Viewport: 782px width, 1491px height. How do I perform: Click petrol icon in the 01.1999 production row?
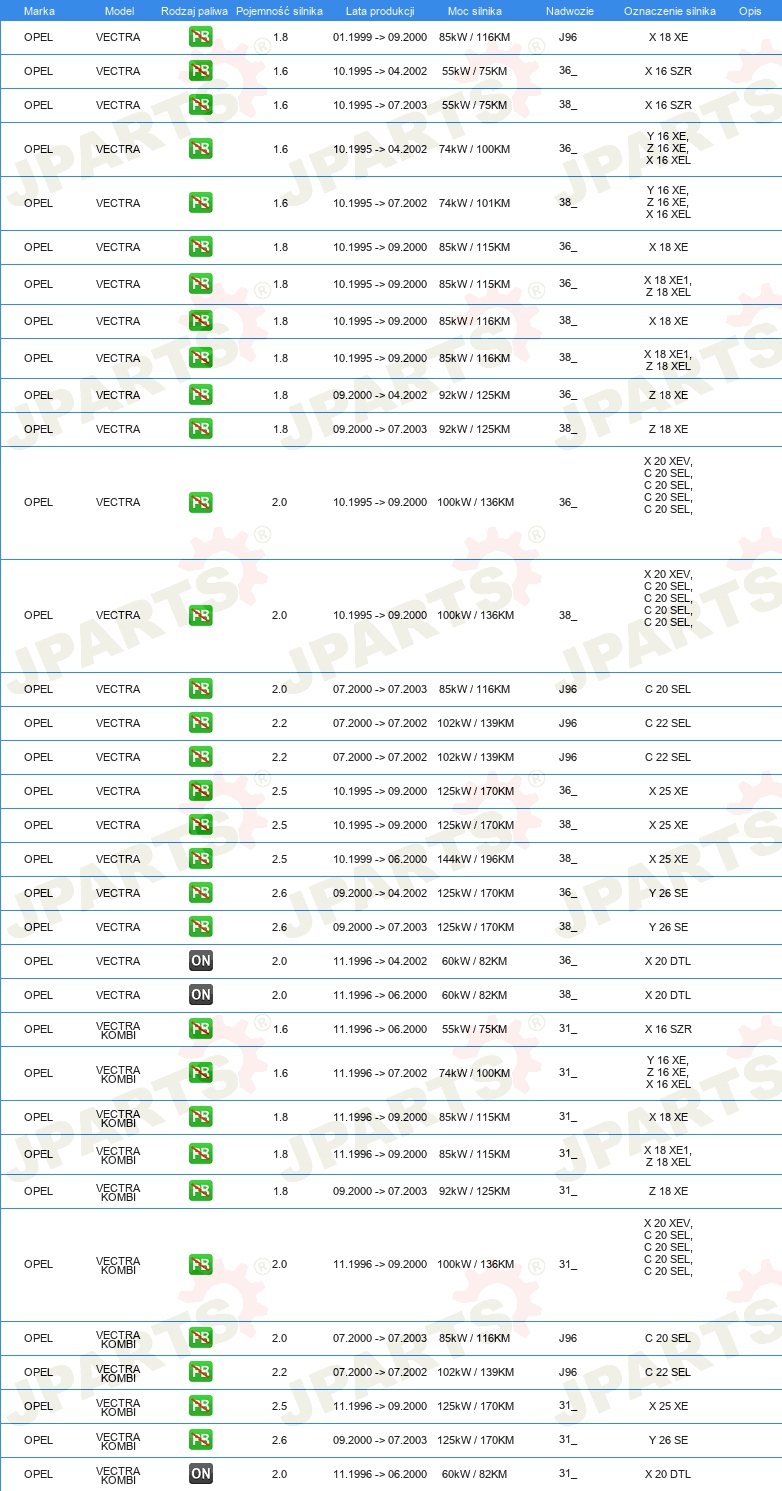(x=201, y=37)
